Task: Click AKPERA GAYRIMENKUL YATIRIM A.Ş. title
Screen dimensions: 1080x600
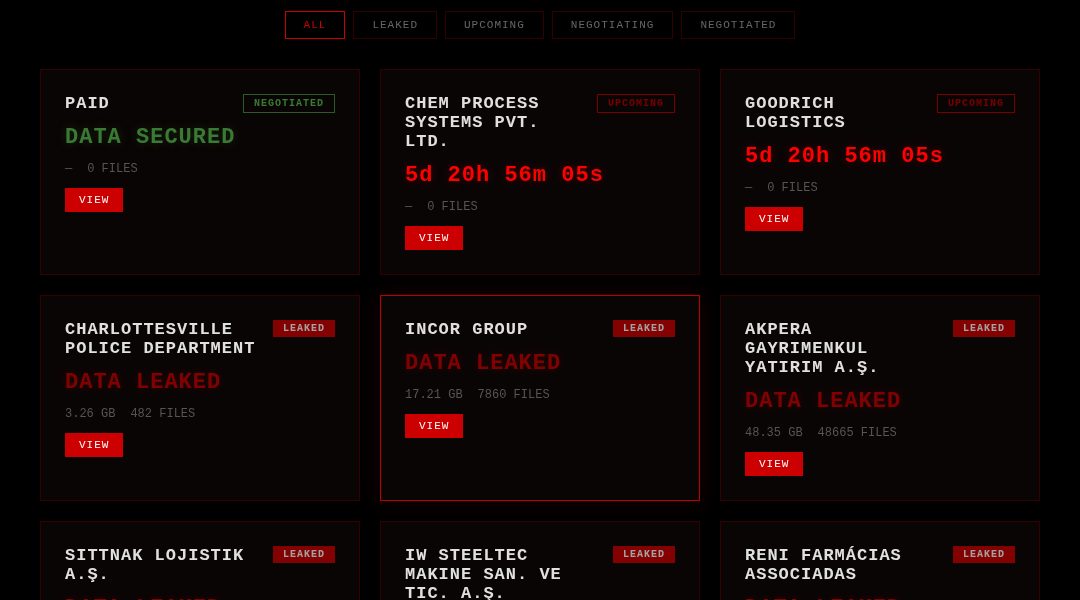Action: point(811,349)
